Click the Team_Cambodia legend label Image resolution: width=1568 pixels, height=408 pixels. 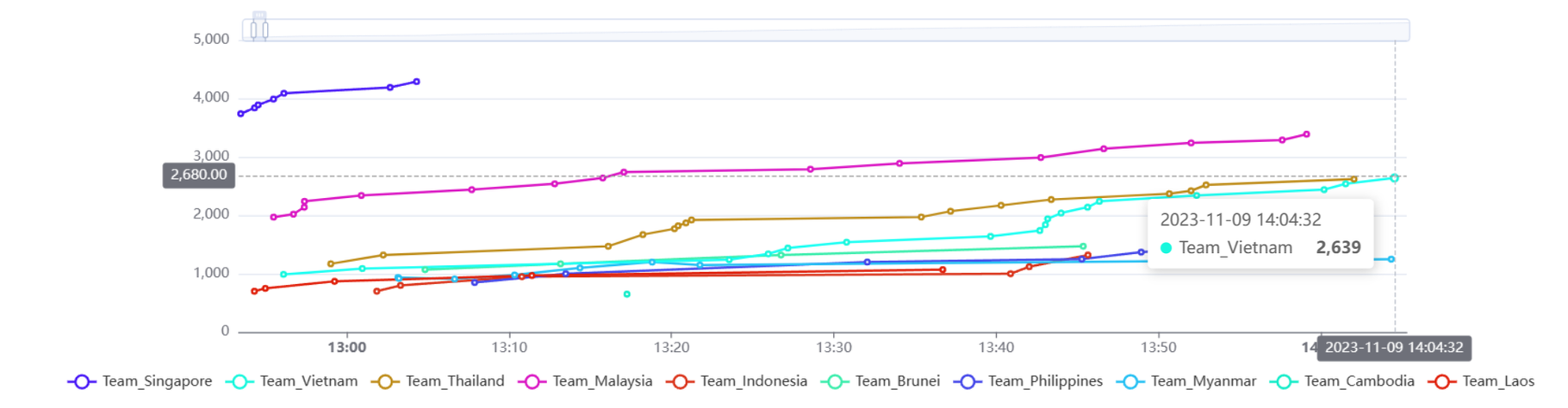[1359, 381]
